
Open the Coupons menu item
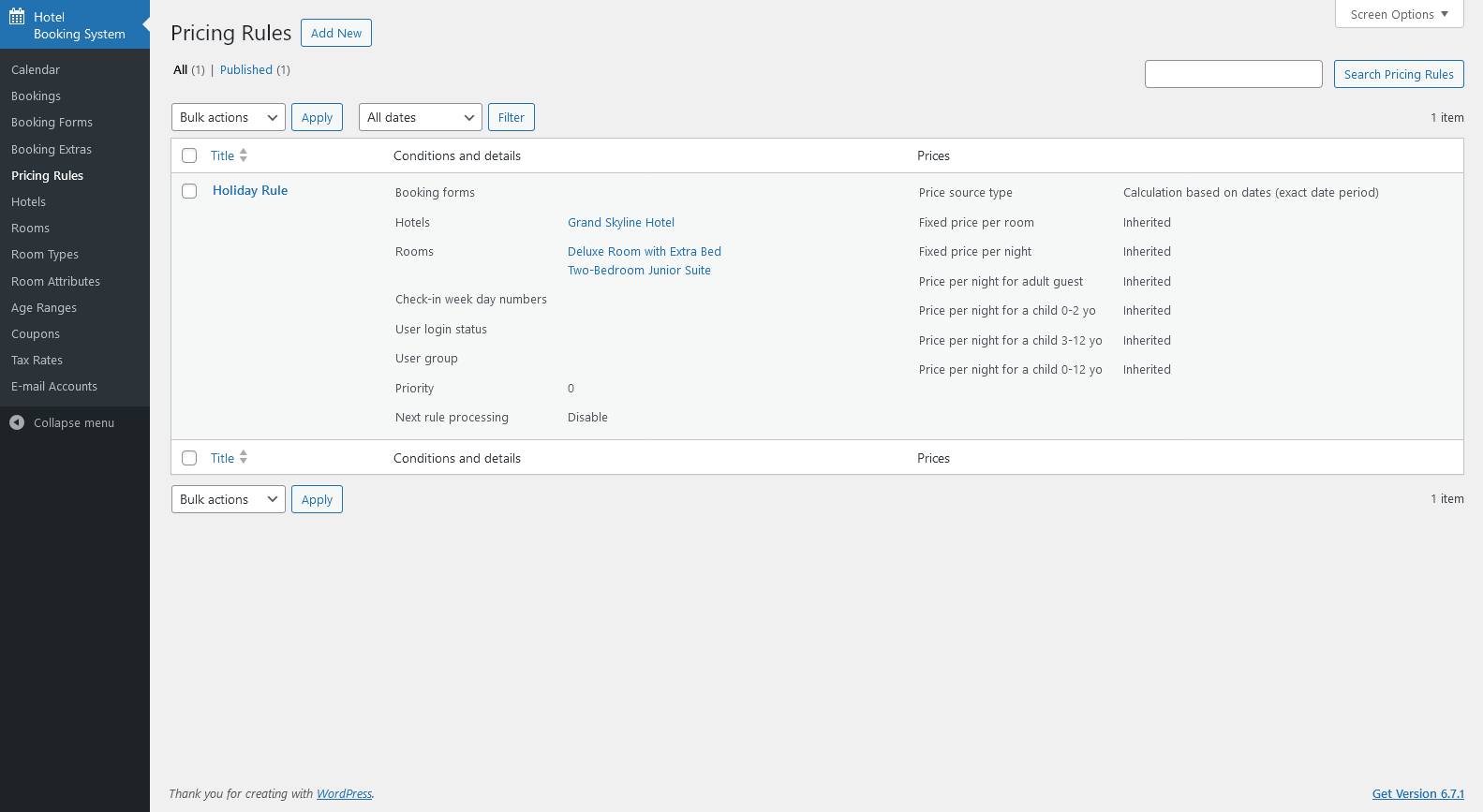coord(36,334)
